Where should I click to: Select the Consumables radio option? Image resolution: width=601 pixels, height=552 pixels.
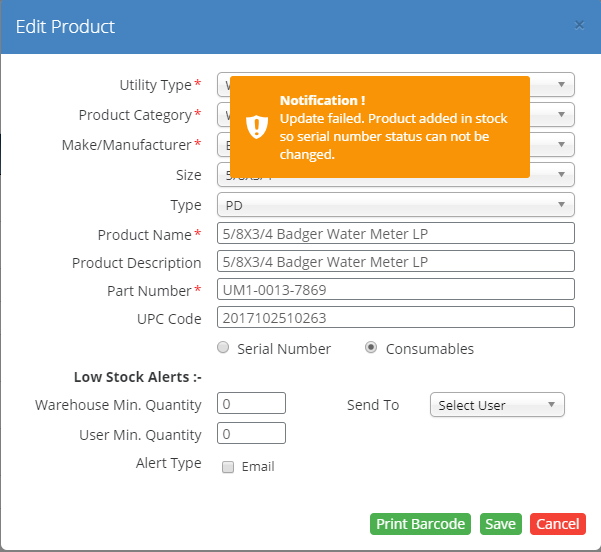pos(371,348)
